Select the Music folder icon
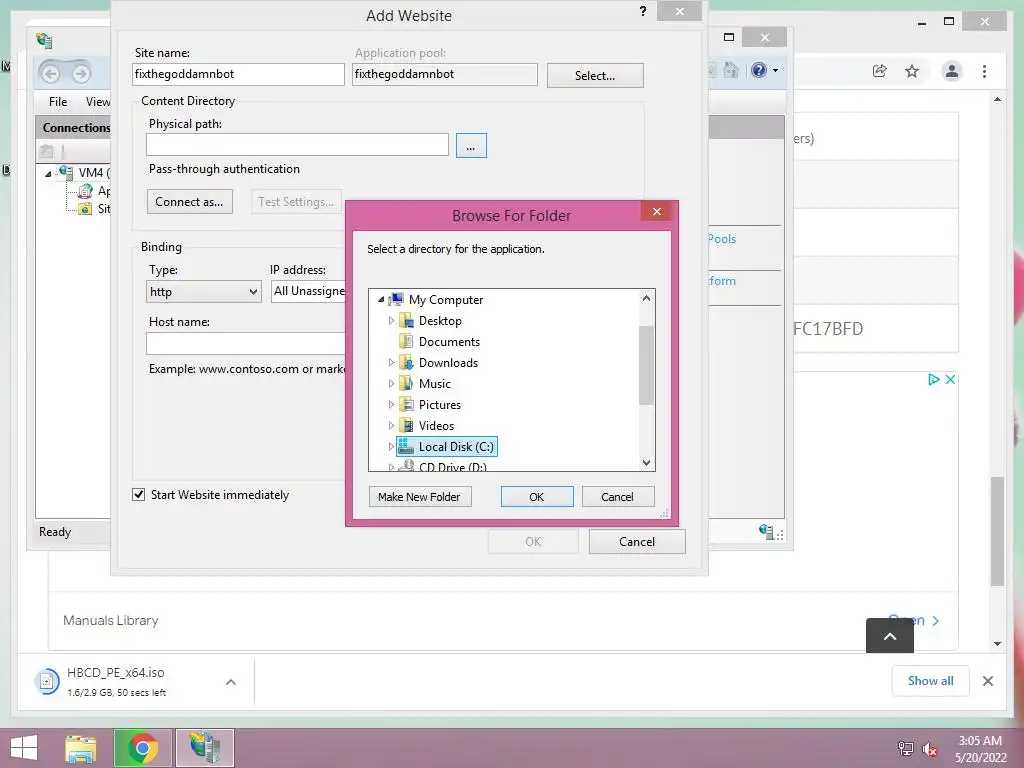This screenshot has width=1024, height=768. coord(406,383)
